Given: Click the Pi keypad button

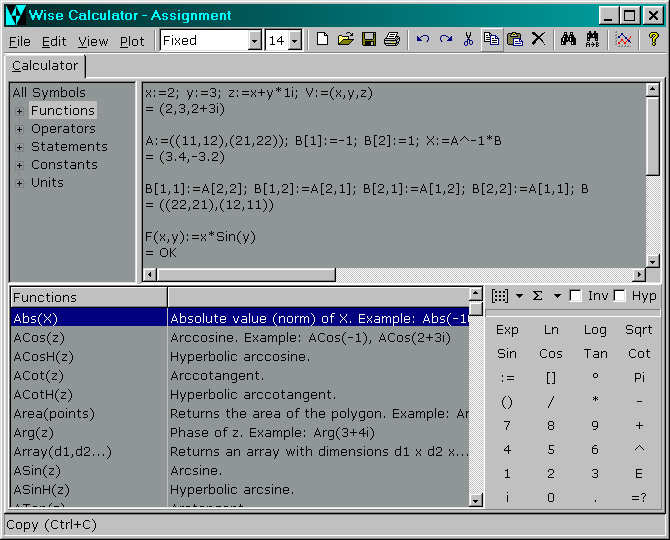Looking at the screenshot, I should pyautogui.click(x=639, y=378).
